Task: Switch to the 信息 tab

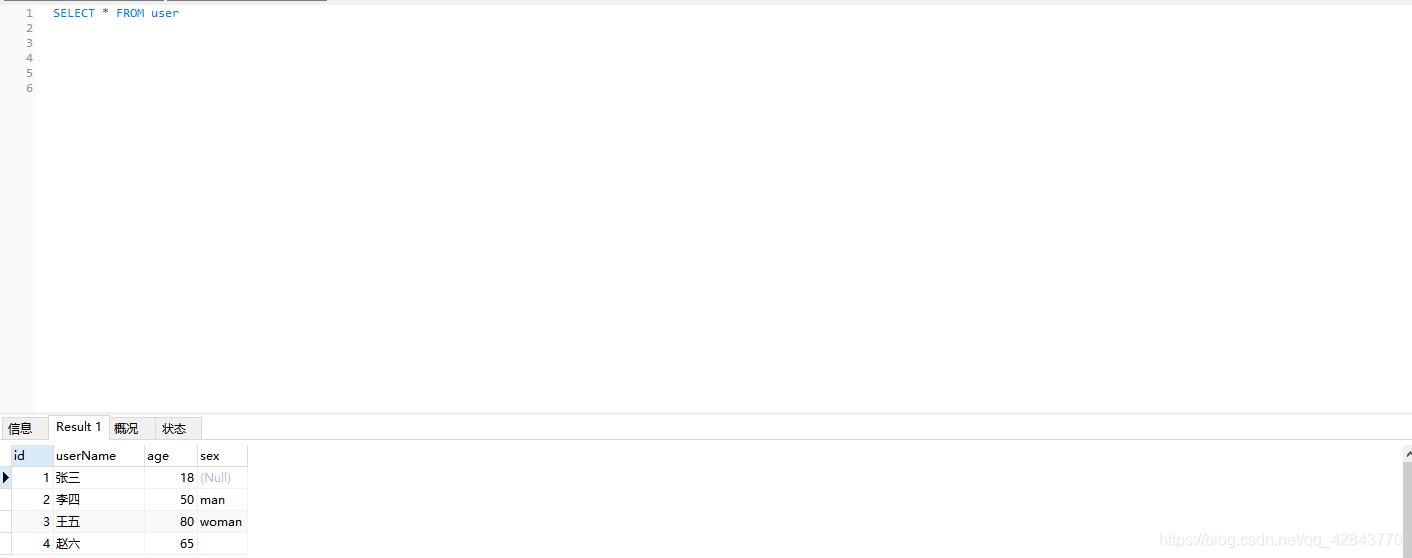Action: (20, 428)
